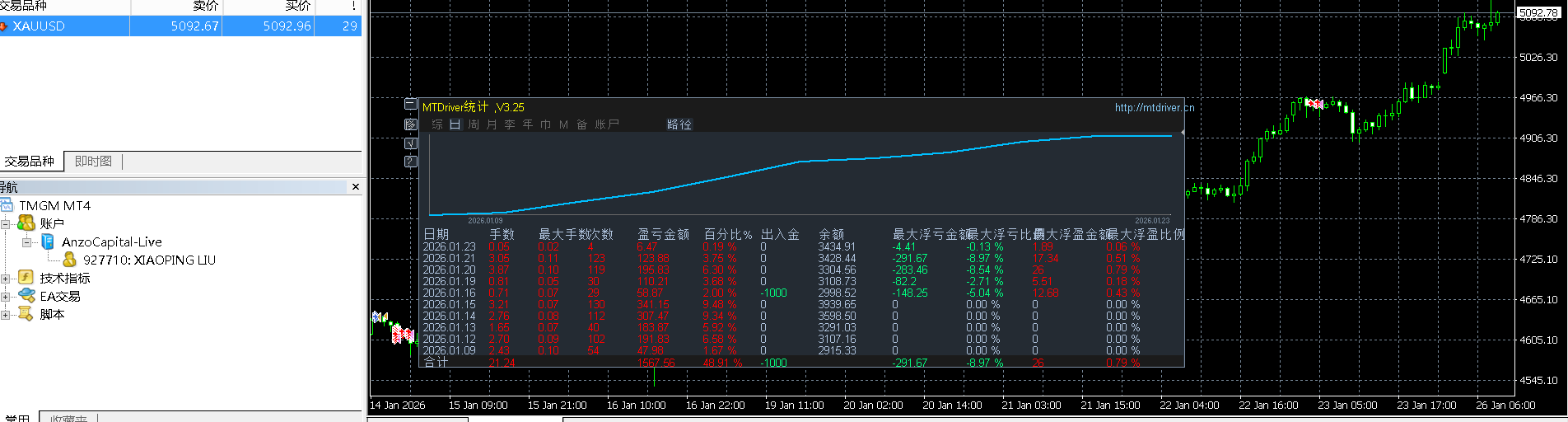Select account 927710: XIAOPING LIU

tap(149, 260)
